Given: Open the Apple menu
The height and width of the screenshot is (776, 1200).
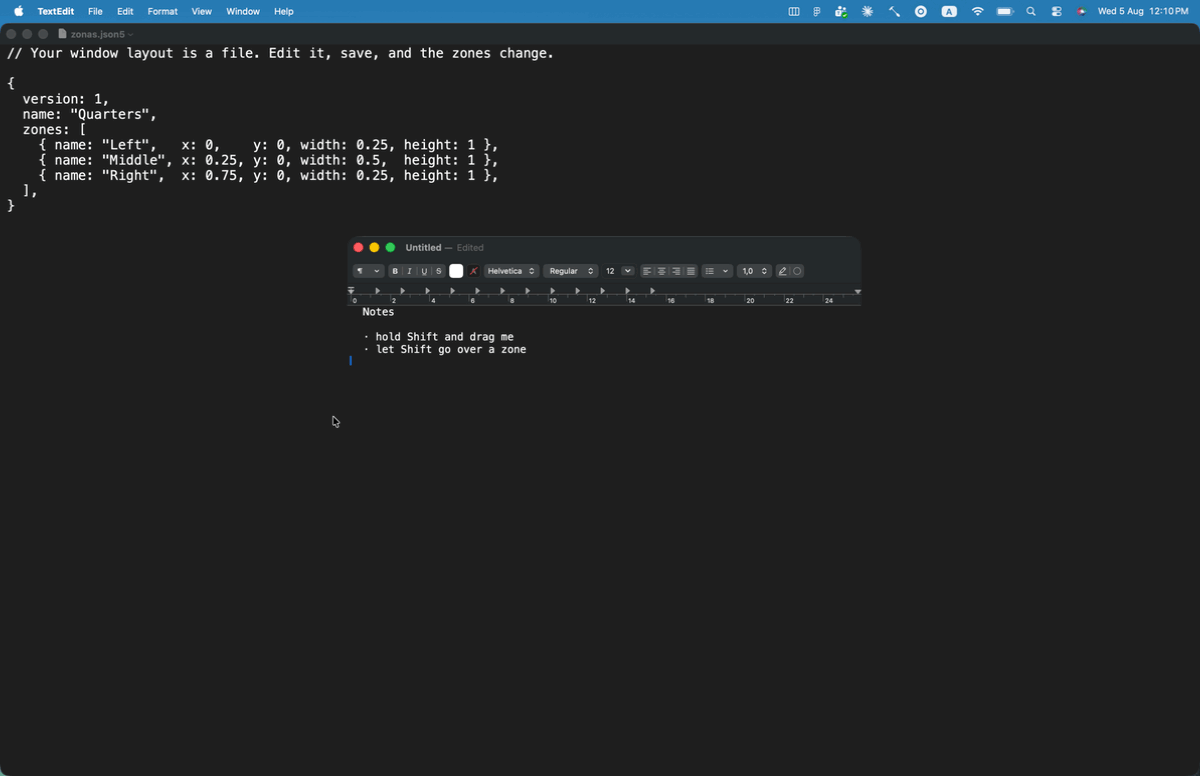Looking at the screenshot, I should click(19, 11).
